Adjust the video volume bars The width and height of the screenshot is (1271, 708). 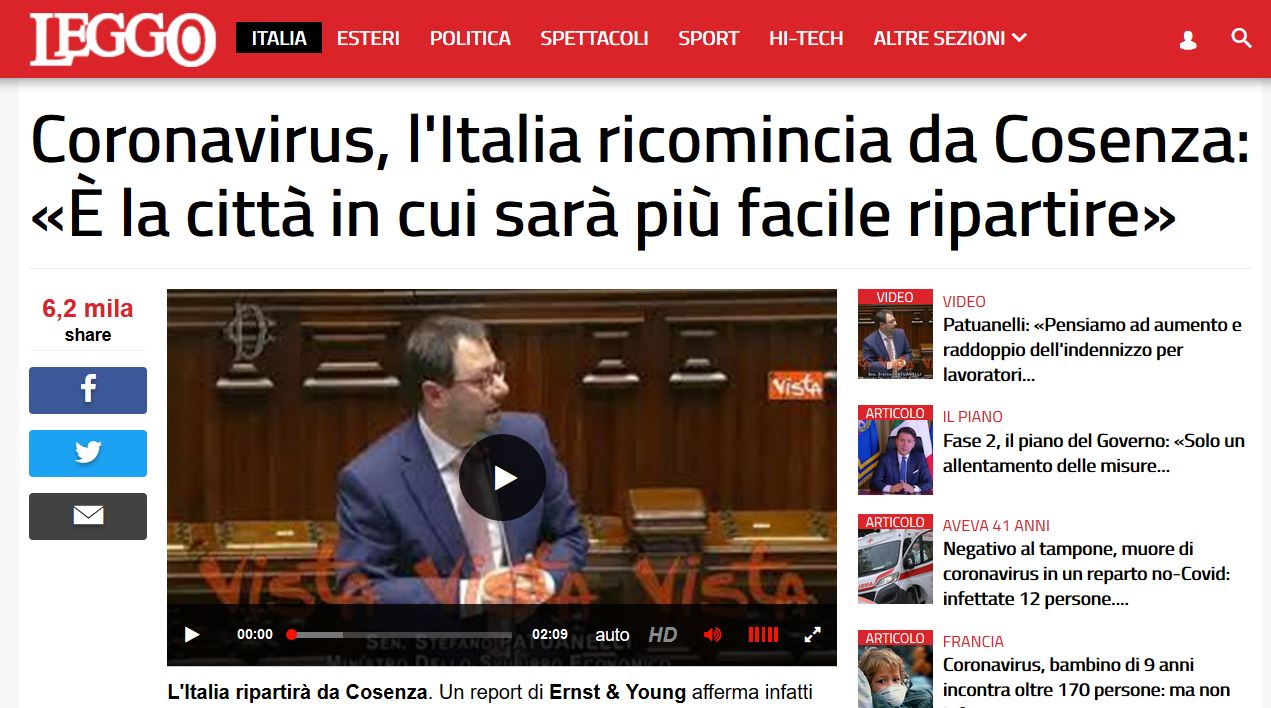pyautogui.click(x=763, y=634)
